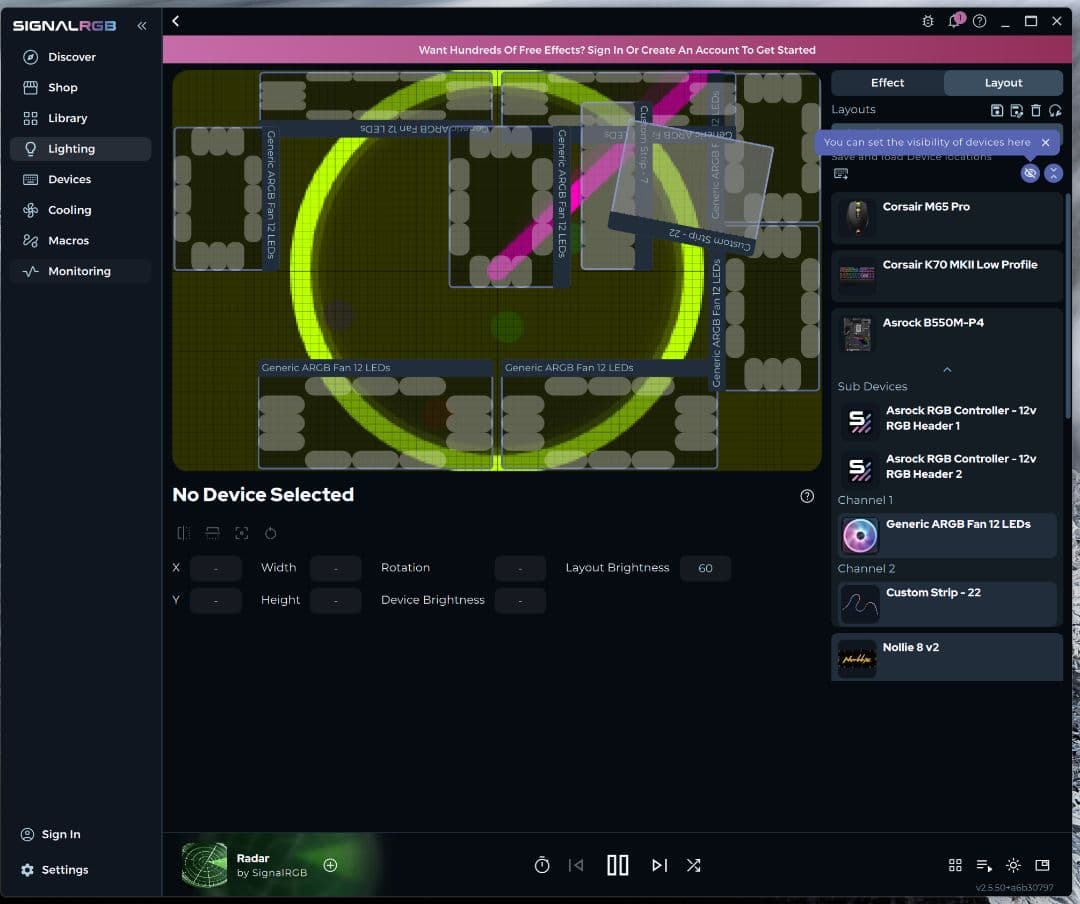Open the help icon in title bar
Viewport: 1080px width, 904px height.
979,21
